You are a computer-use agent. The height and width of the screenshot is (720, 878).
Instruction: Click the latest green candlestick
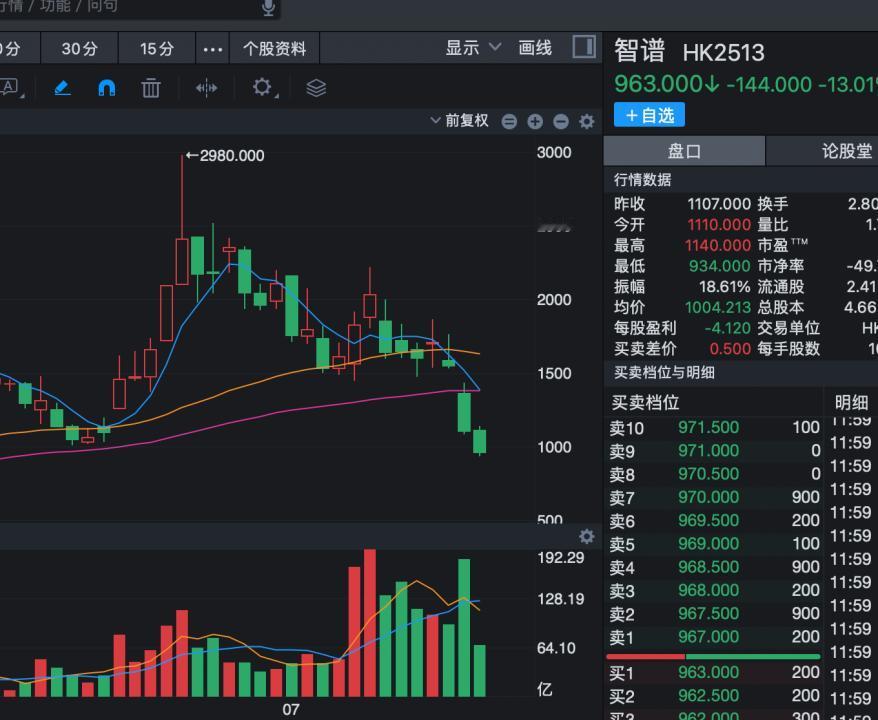click(x=479, y=441)
